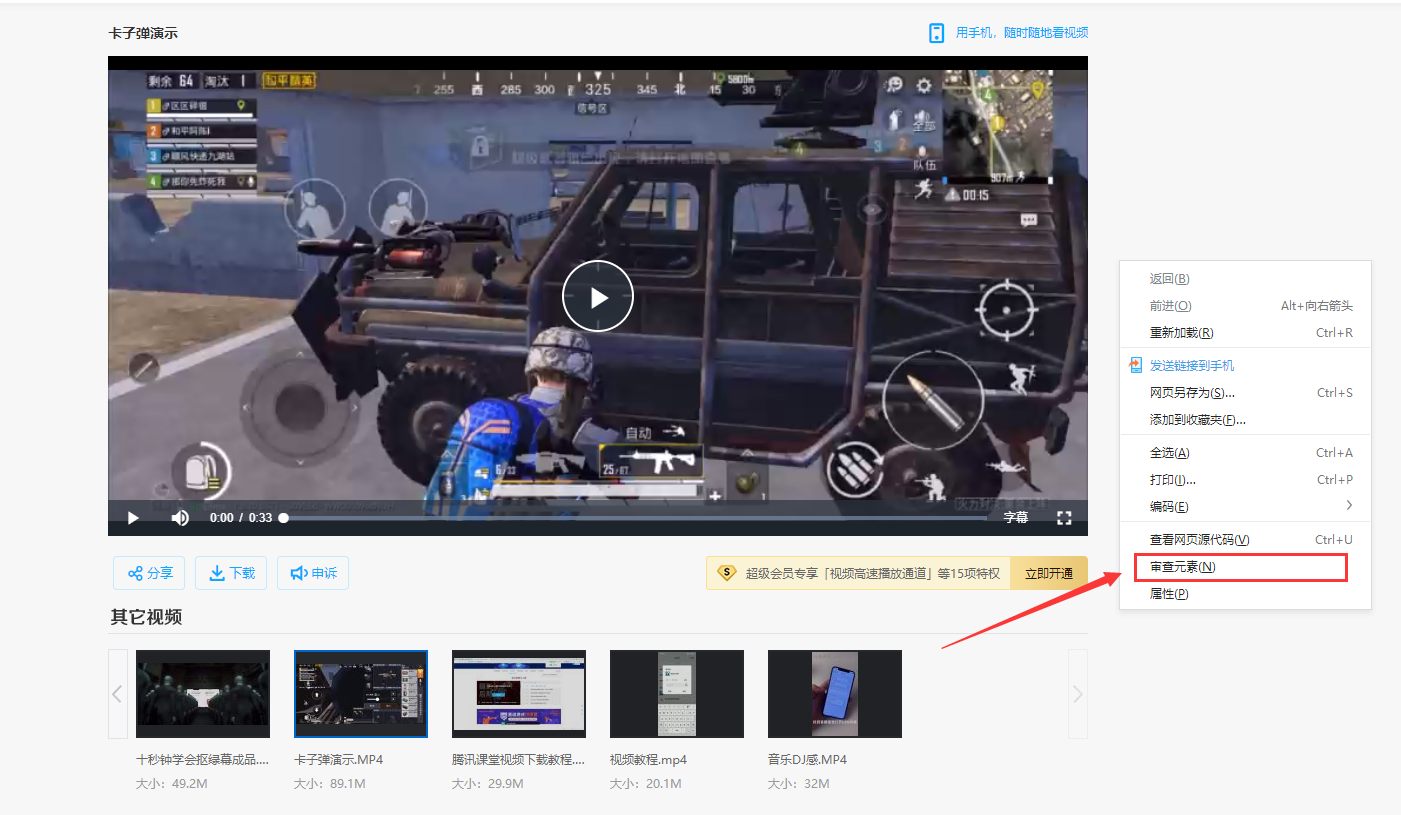This screenshot has width=1401, height=815.
Task: Choose 查看网页源代码(V) from context menu
Action: (x=1200, y=540)
